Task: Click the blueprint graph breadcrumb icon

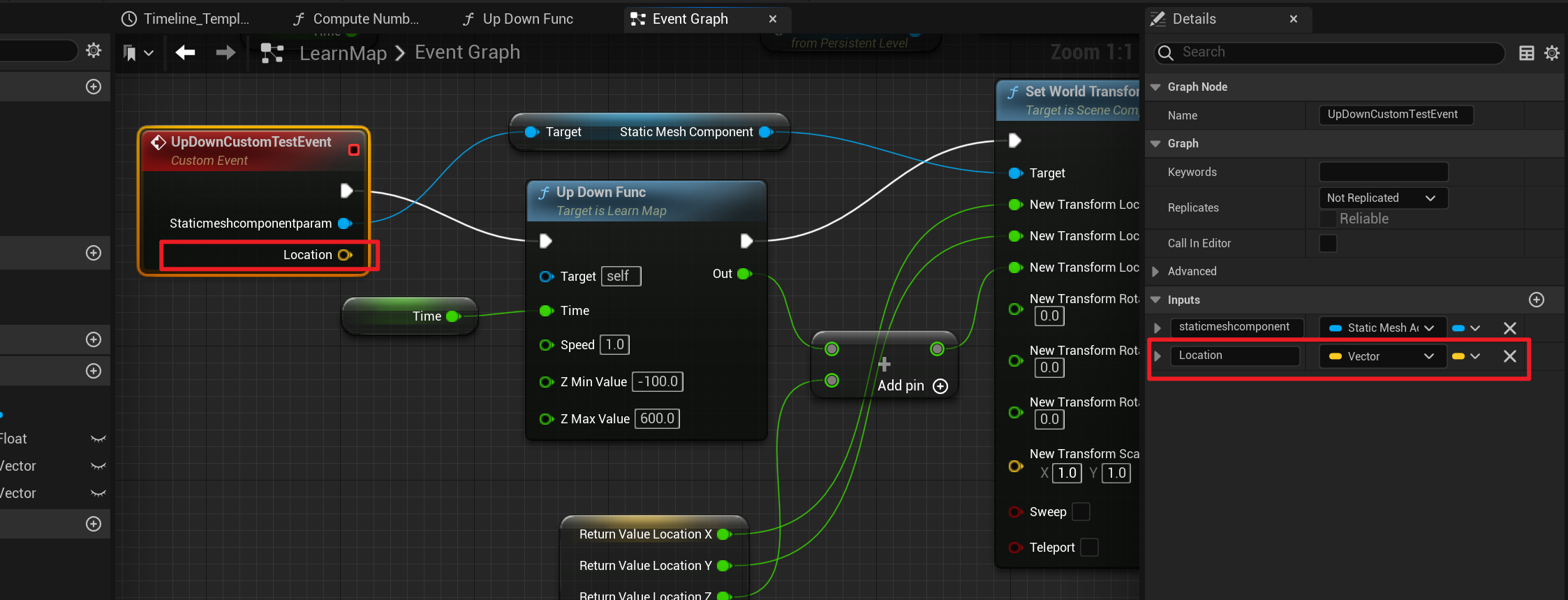Action: [272, 52]
